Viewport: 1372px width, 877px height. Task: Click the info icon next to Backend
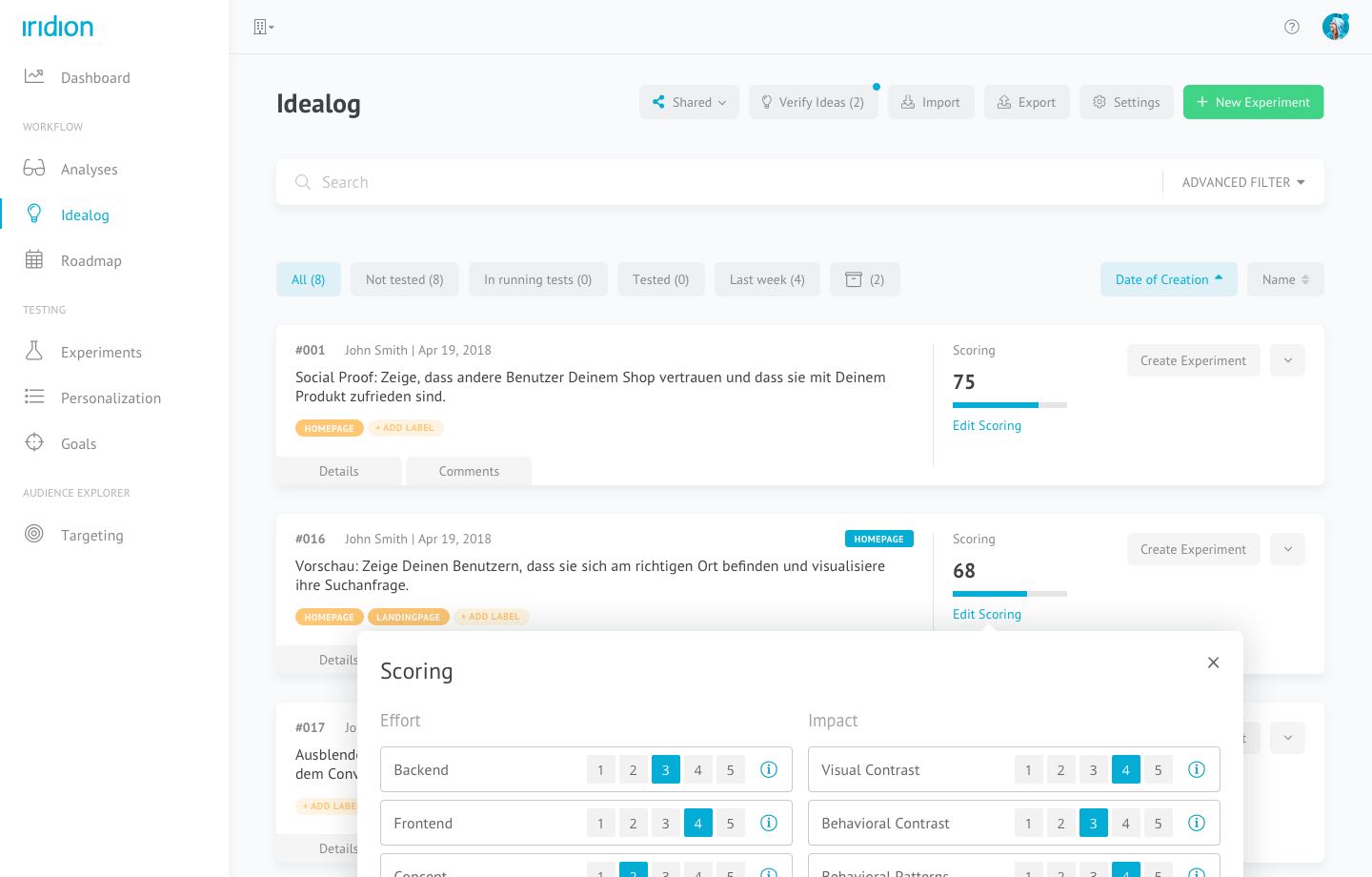pos(769,769)
